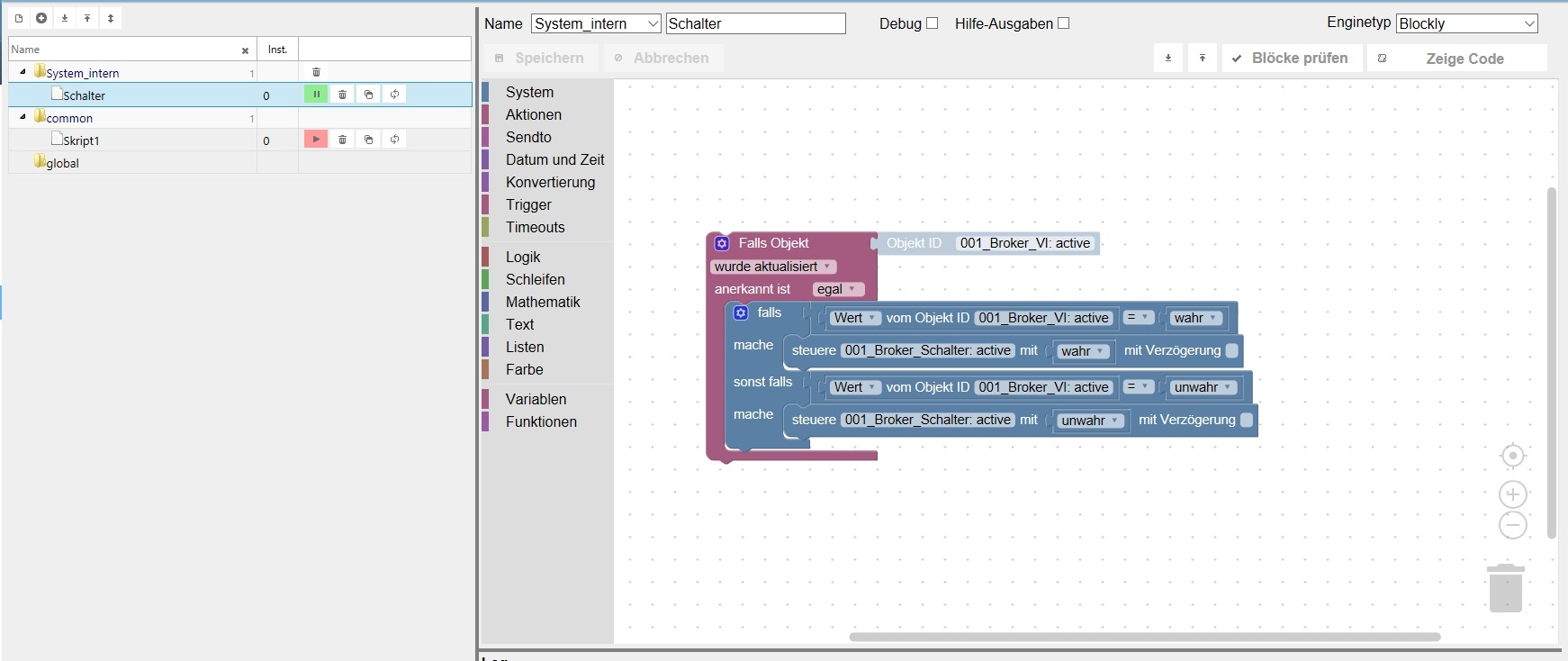1568x661 pixels.
Task: Zoom in the Blockly workspace
Action: (x=1512, y=494)
